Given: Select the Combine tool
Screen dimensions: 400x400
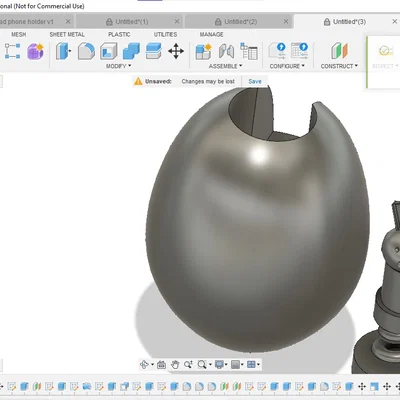Looking at the screenshot, I should [x=131, y=51].
